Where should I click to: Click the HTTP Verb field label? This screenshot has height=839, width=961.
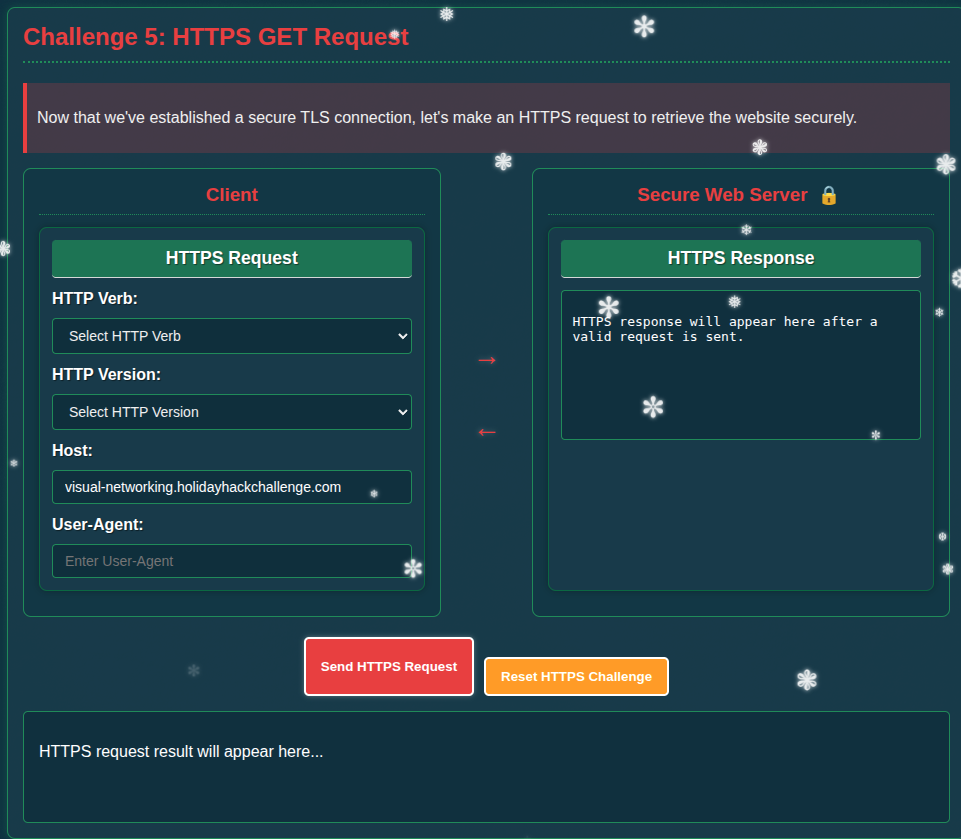coord(95,298)
